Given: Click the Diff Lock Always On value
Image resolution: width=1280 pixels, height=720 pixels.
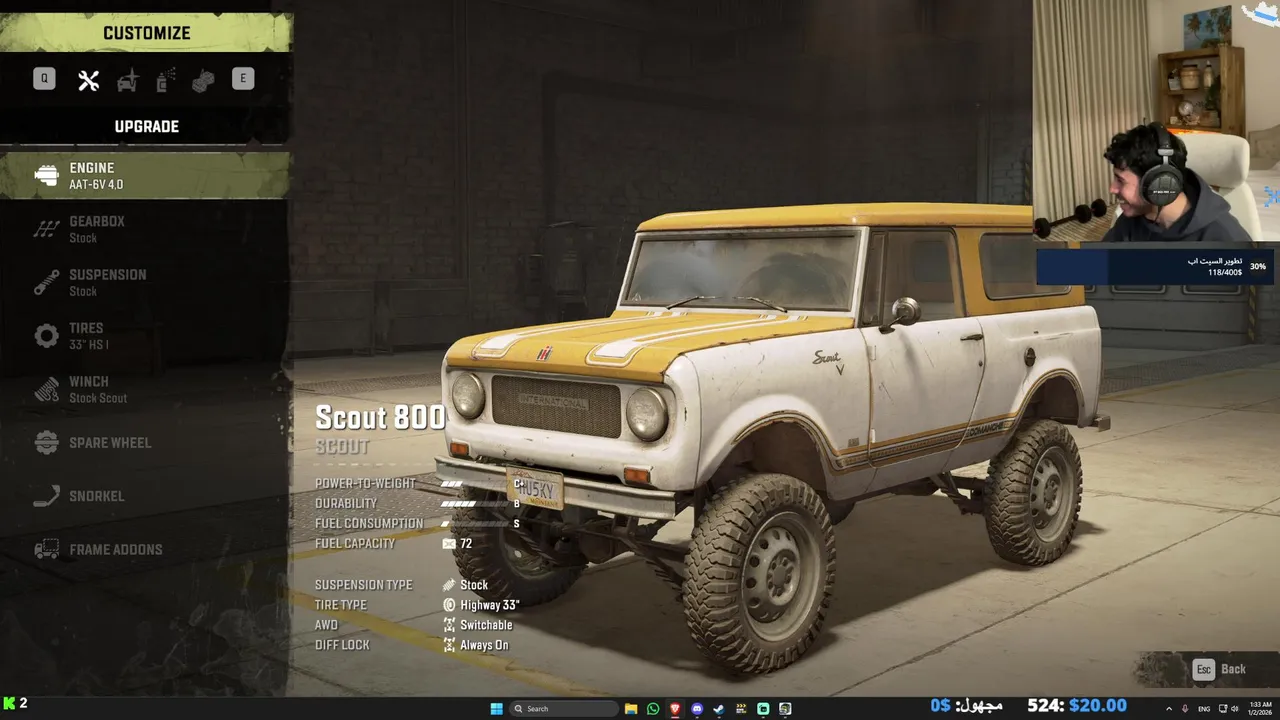Looking at the screenshot, I should click(x=484, y=645).
